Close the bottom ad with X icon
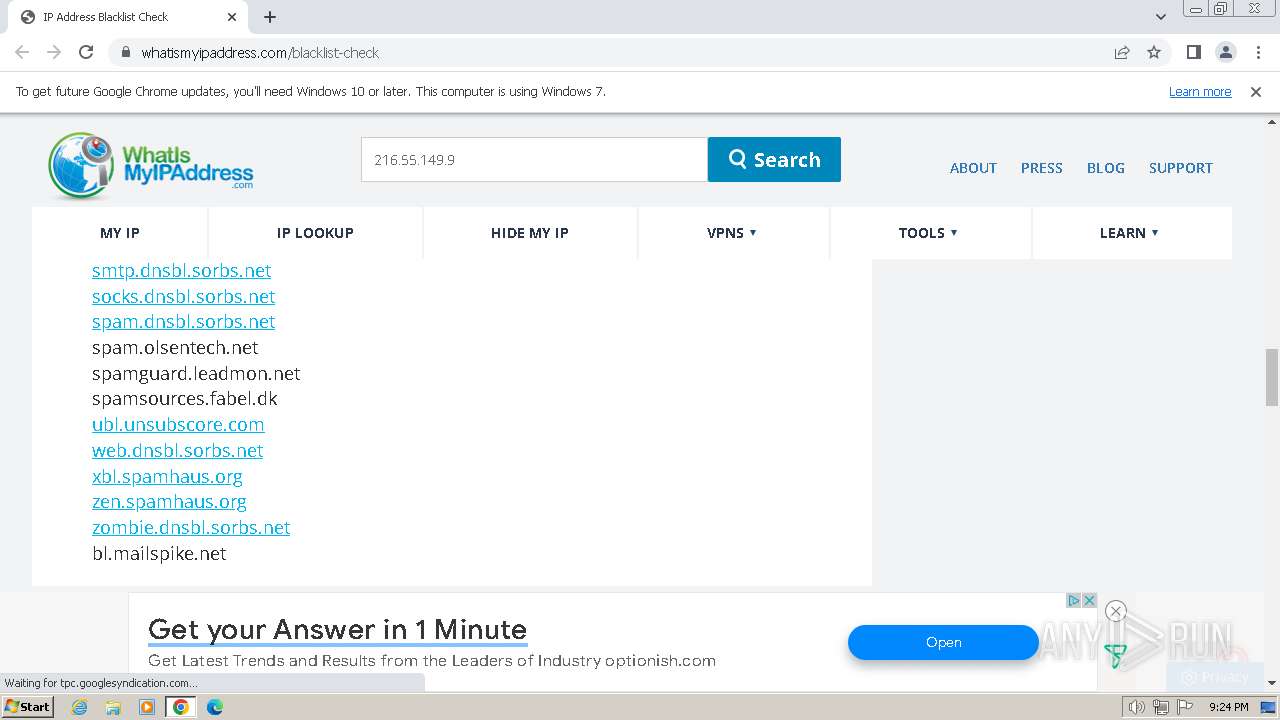 [1089, 600]
